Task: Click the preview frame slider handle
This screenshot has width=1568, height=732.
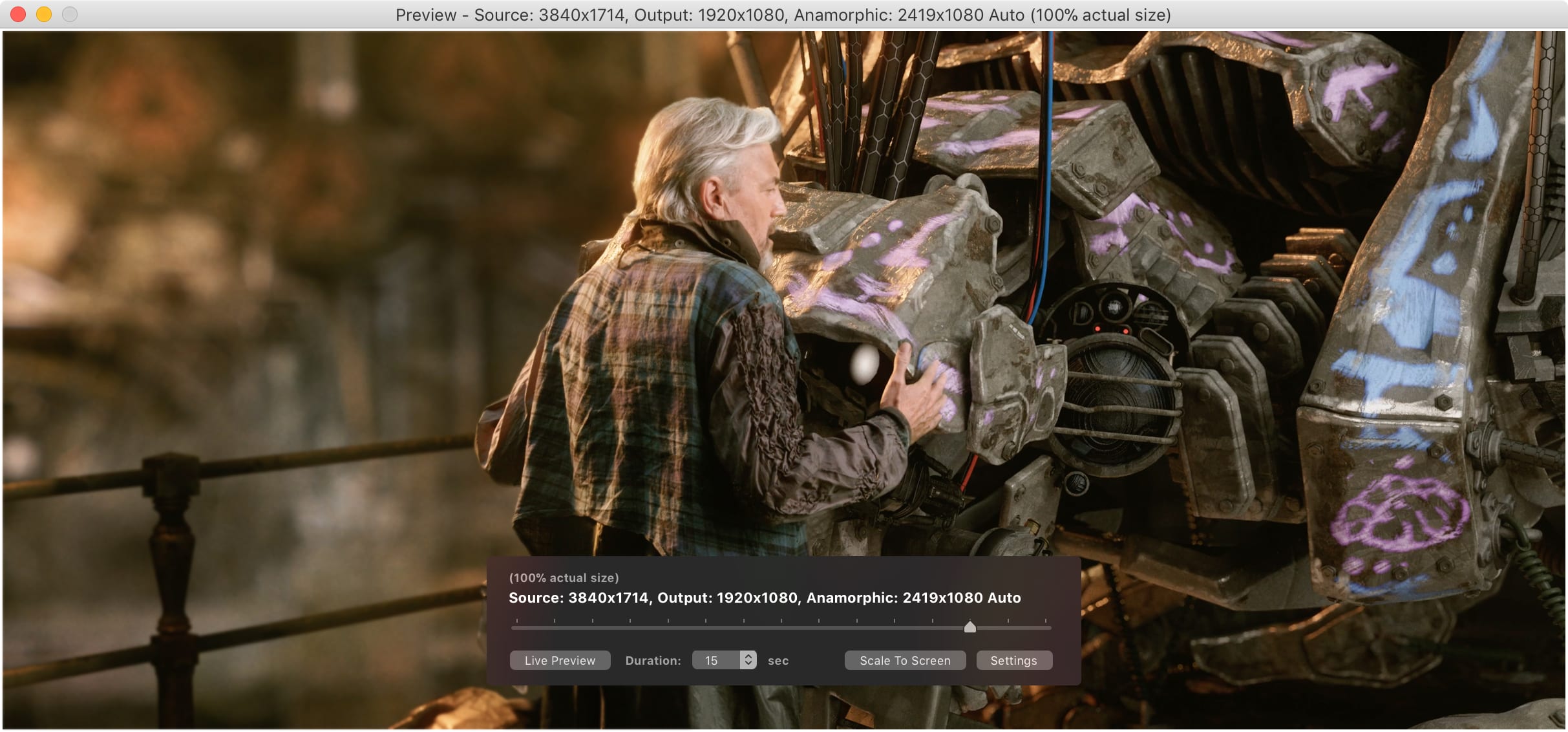Action: 969,628
